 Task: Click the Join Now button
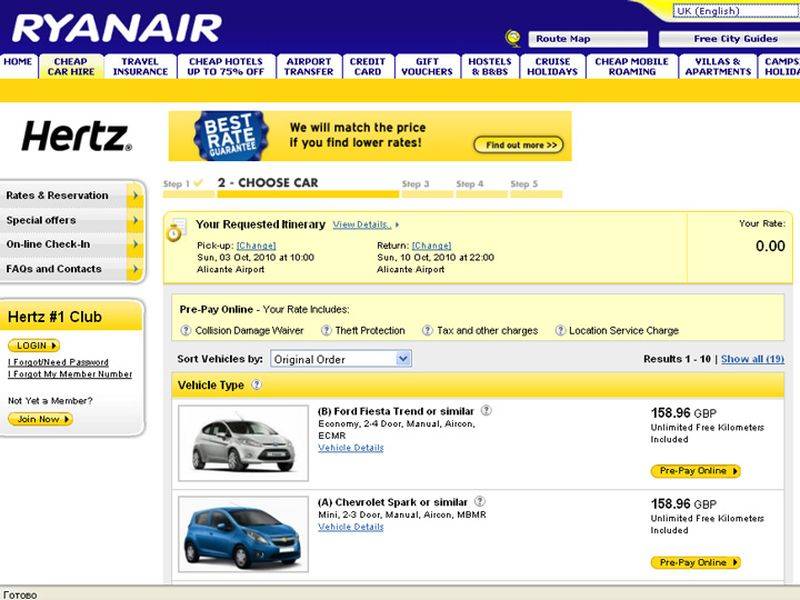click(x=40, y=419)
